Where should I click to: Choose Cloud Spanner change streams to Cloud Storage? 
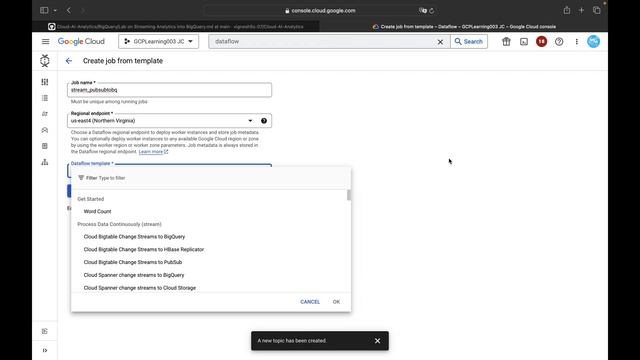(x=140, y=288)
